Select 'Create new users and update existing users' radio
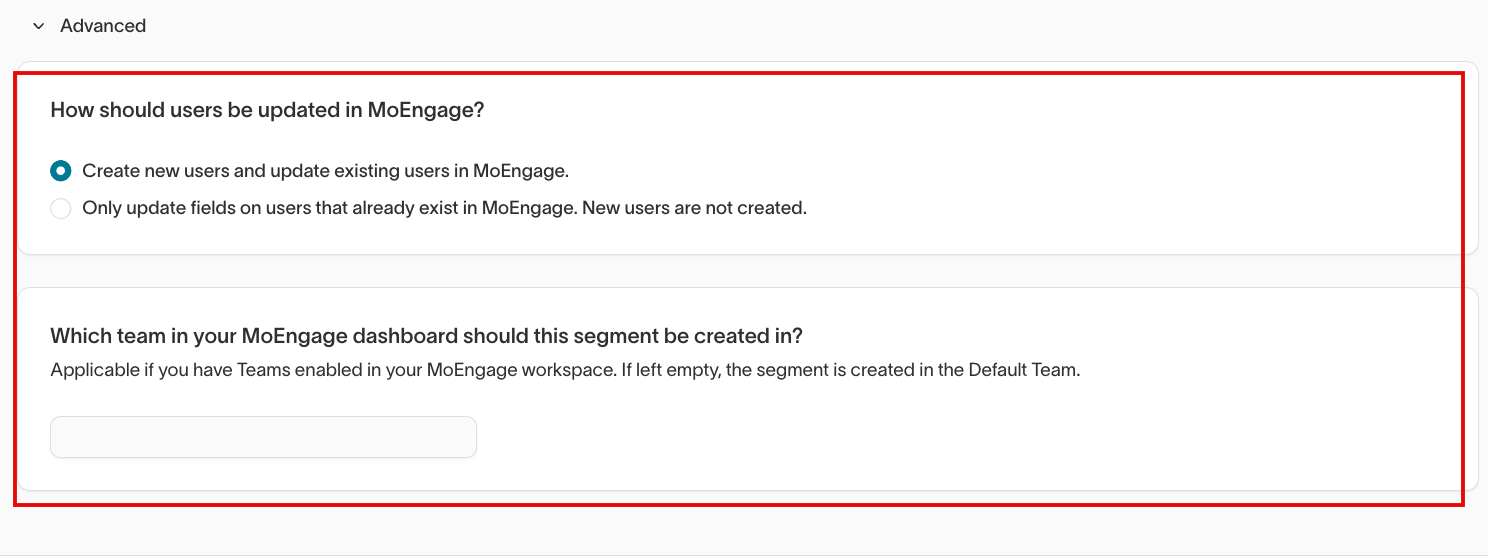 [x=61, y=171]
